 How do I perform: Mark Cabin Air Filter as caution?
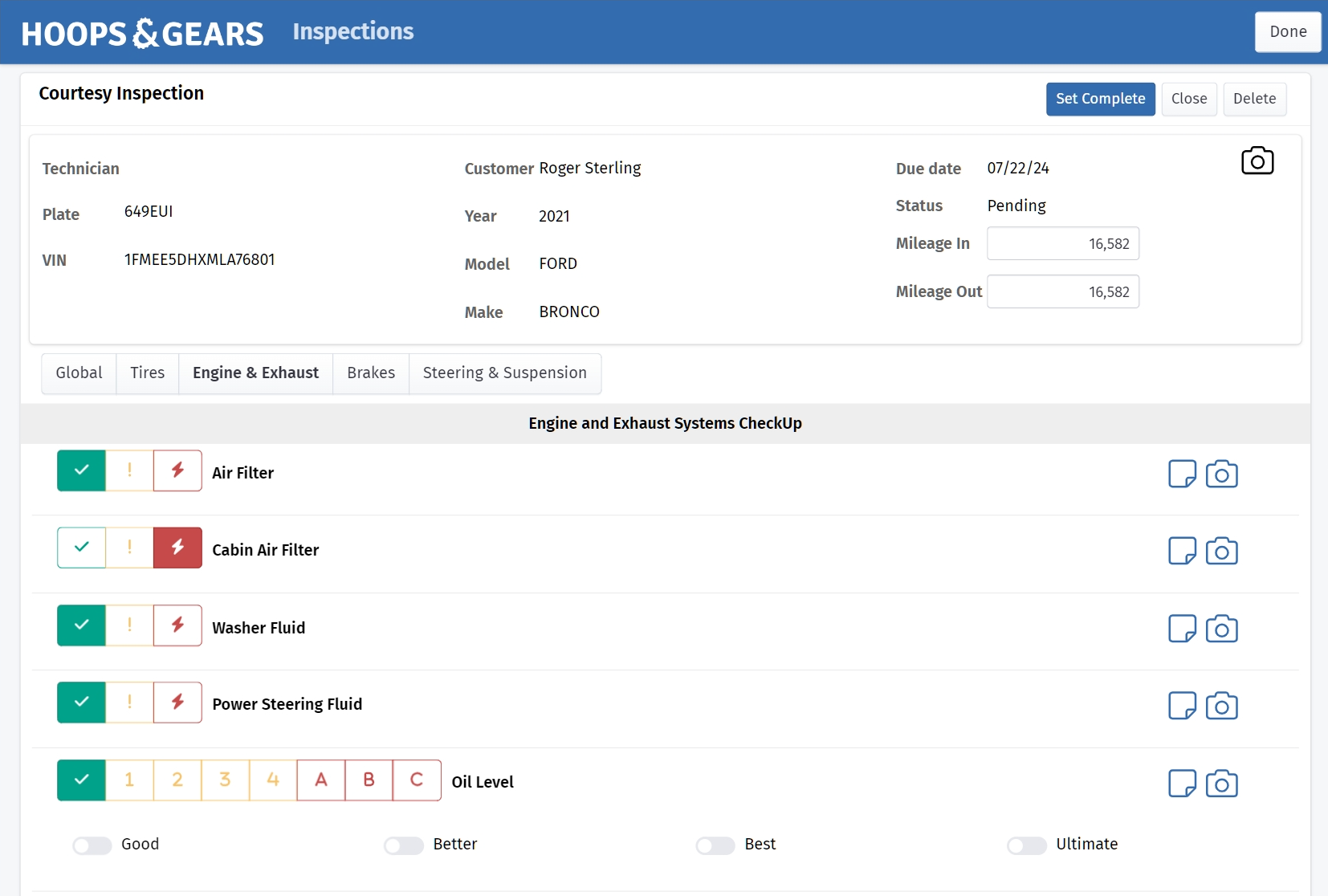129,548
